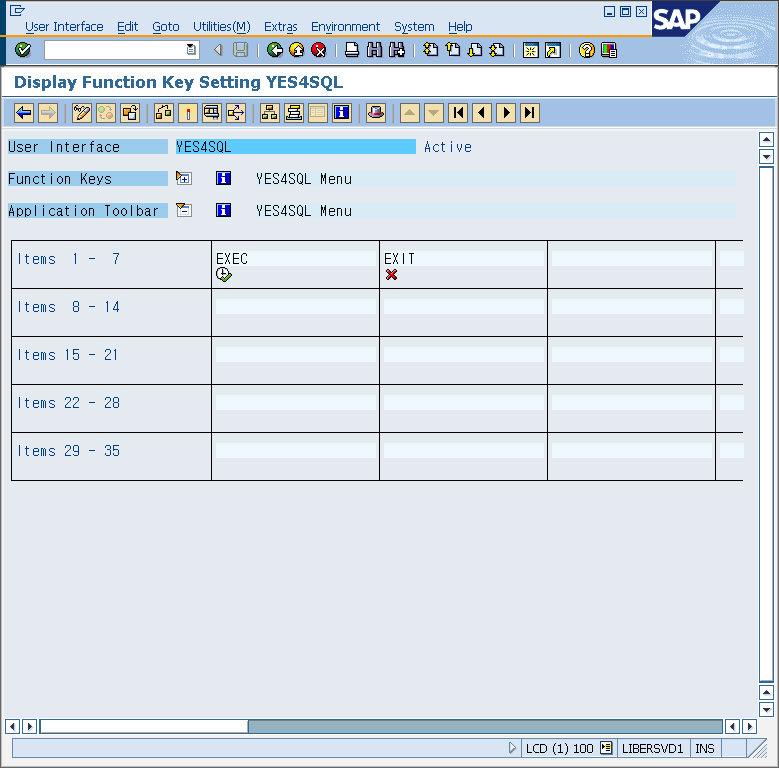779x768 pixels.
Task: Activate the interface with the matchstick icon
Action: tap(188, 113)
